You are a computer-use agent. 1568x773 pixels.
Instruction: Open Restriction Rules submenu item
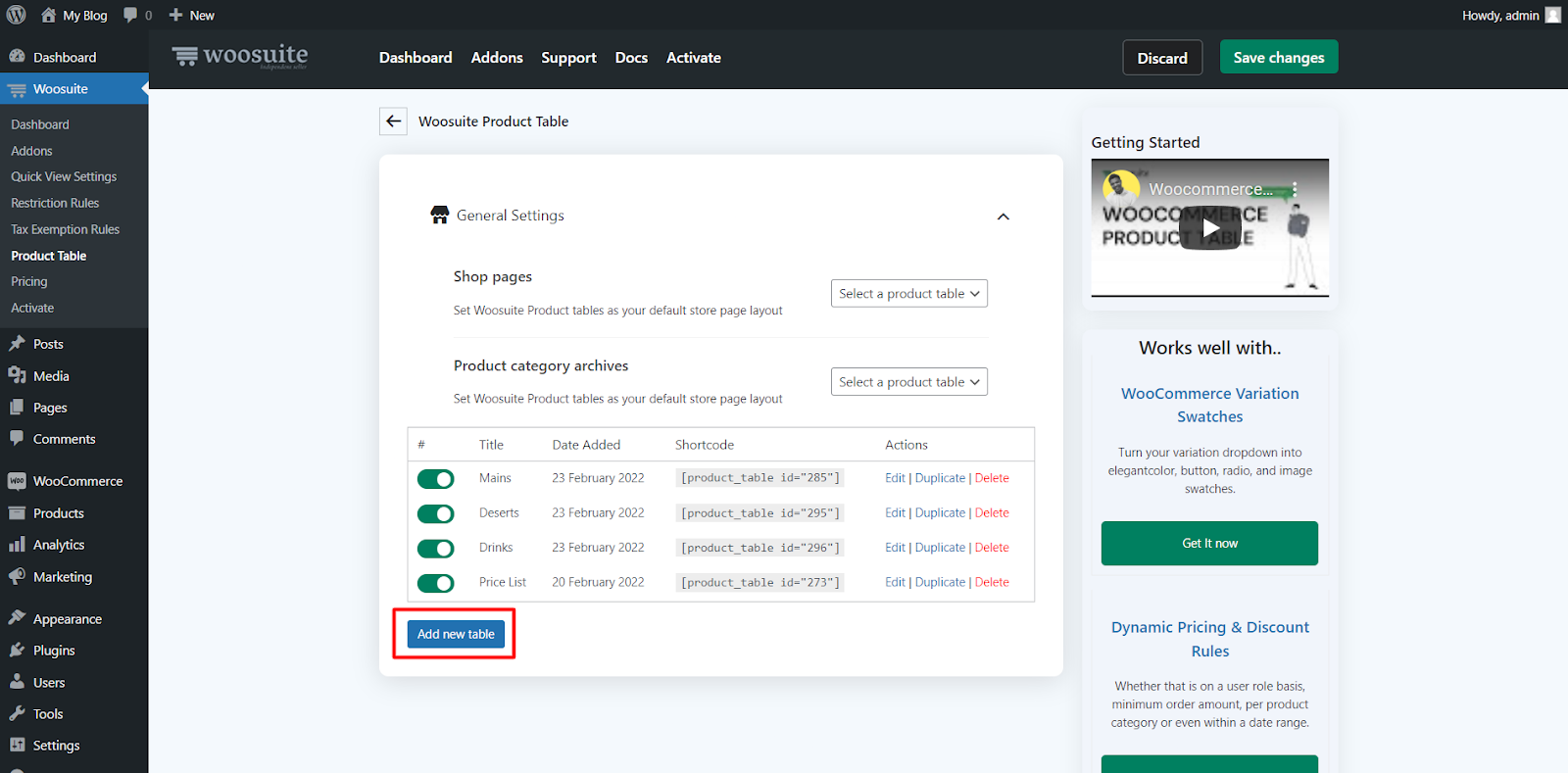click(55, 203)
